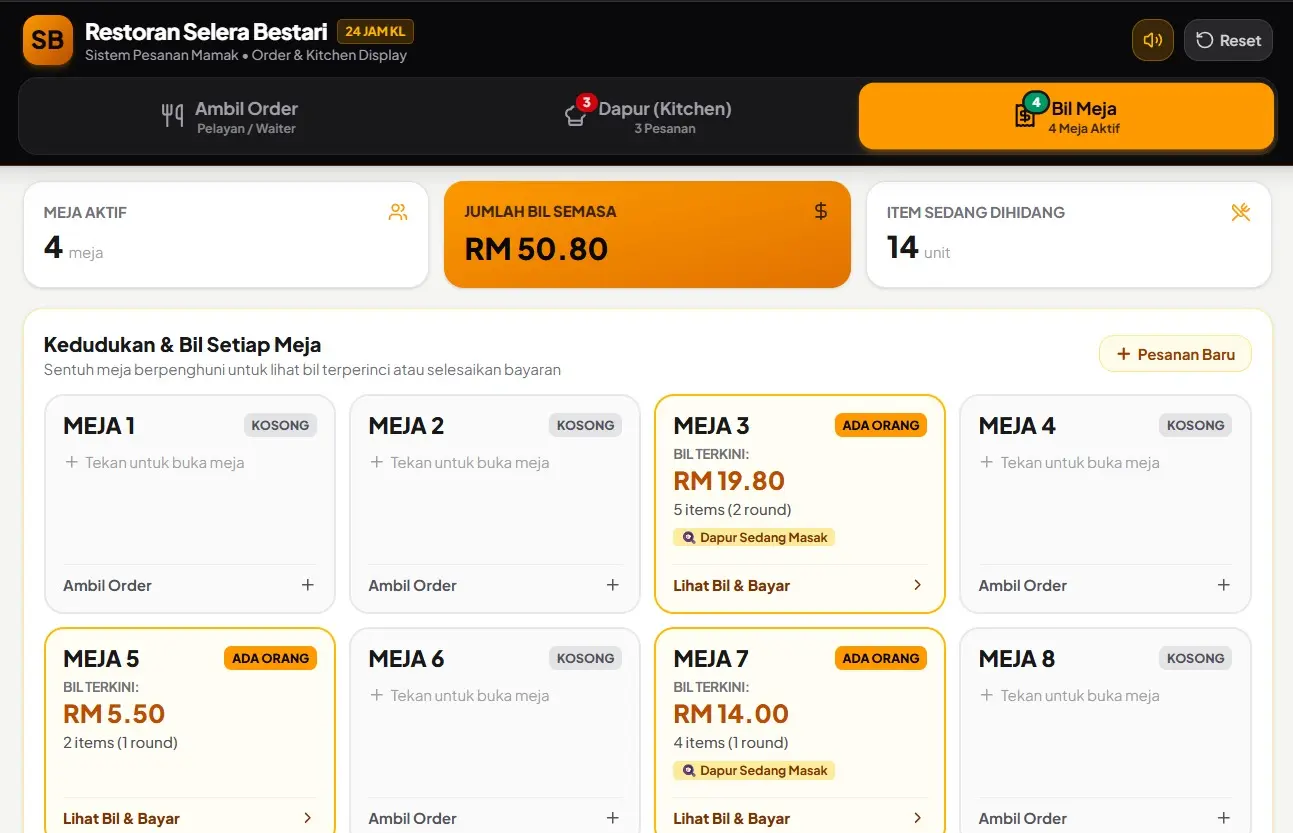1293x833 pixels.
Task: Click the utensils icon in Item Sedang Dihidang
Action: coord(1241,212)
